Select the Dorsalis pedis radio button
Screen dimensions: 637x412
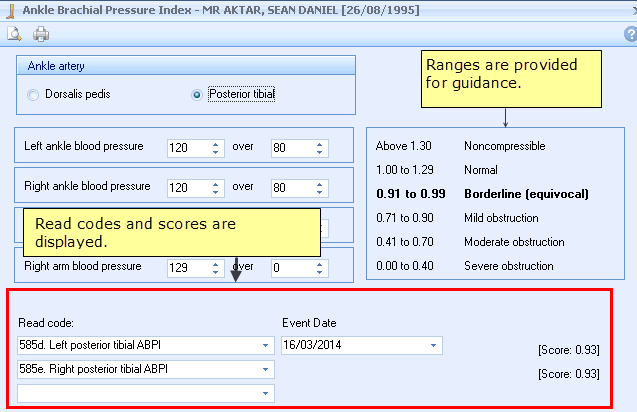pyautogui.click(x=34, y=95)
